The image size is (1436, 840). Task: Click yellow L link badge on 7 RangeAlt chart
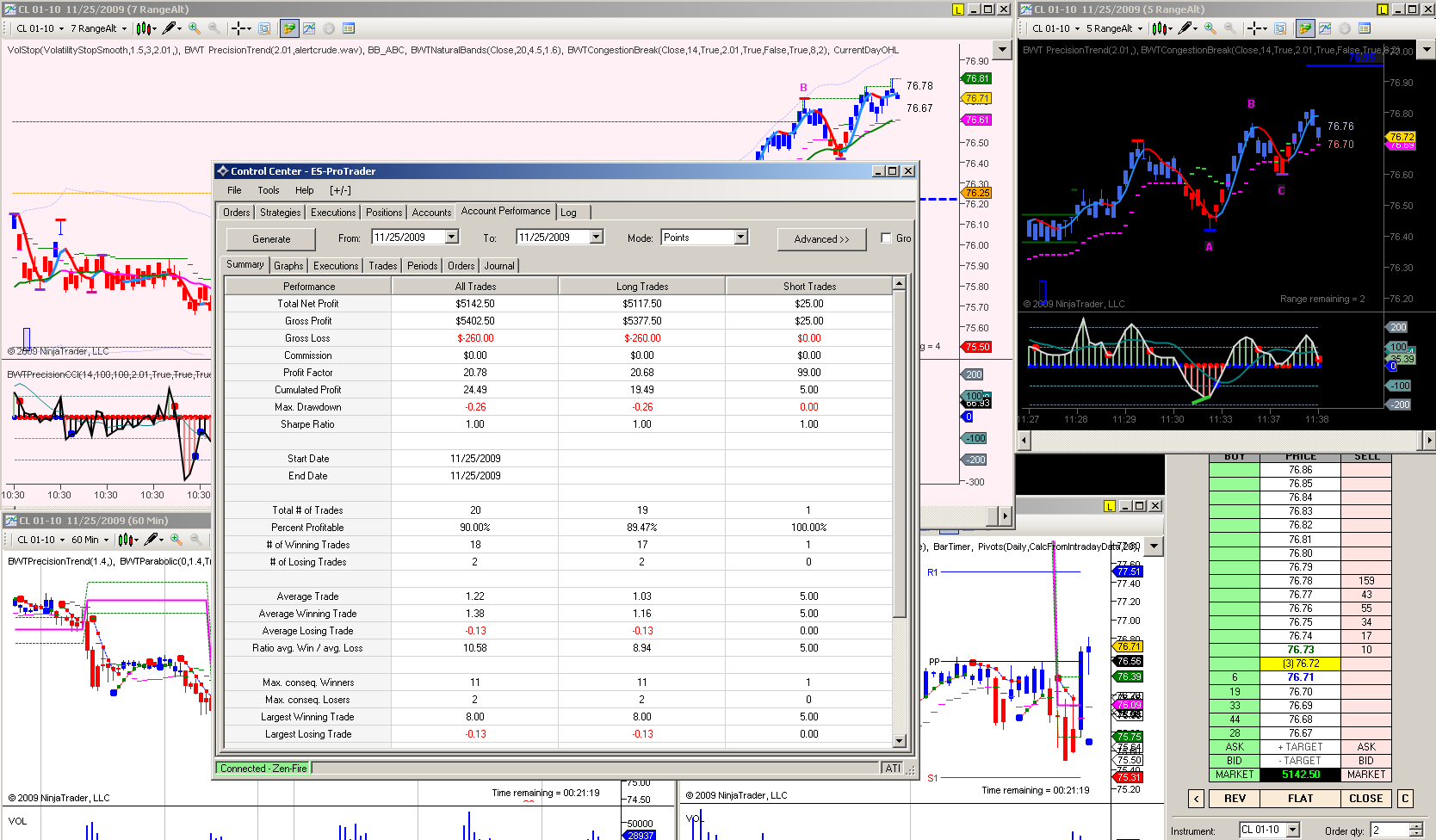958,9
